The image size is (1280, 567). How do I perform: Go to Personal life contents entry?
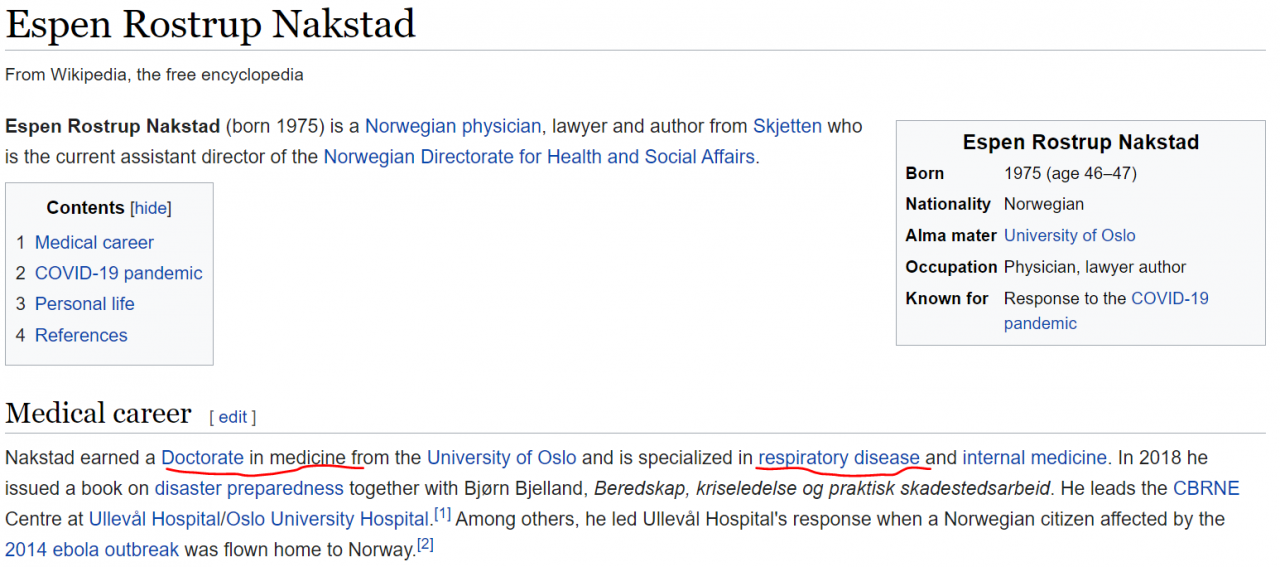pyautogui.click(x=84, y=304)
